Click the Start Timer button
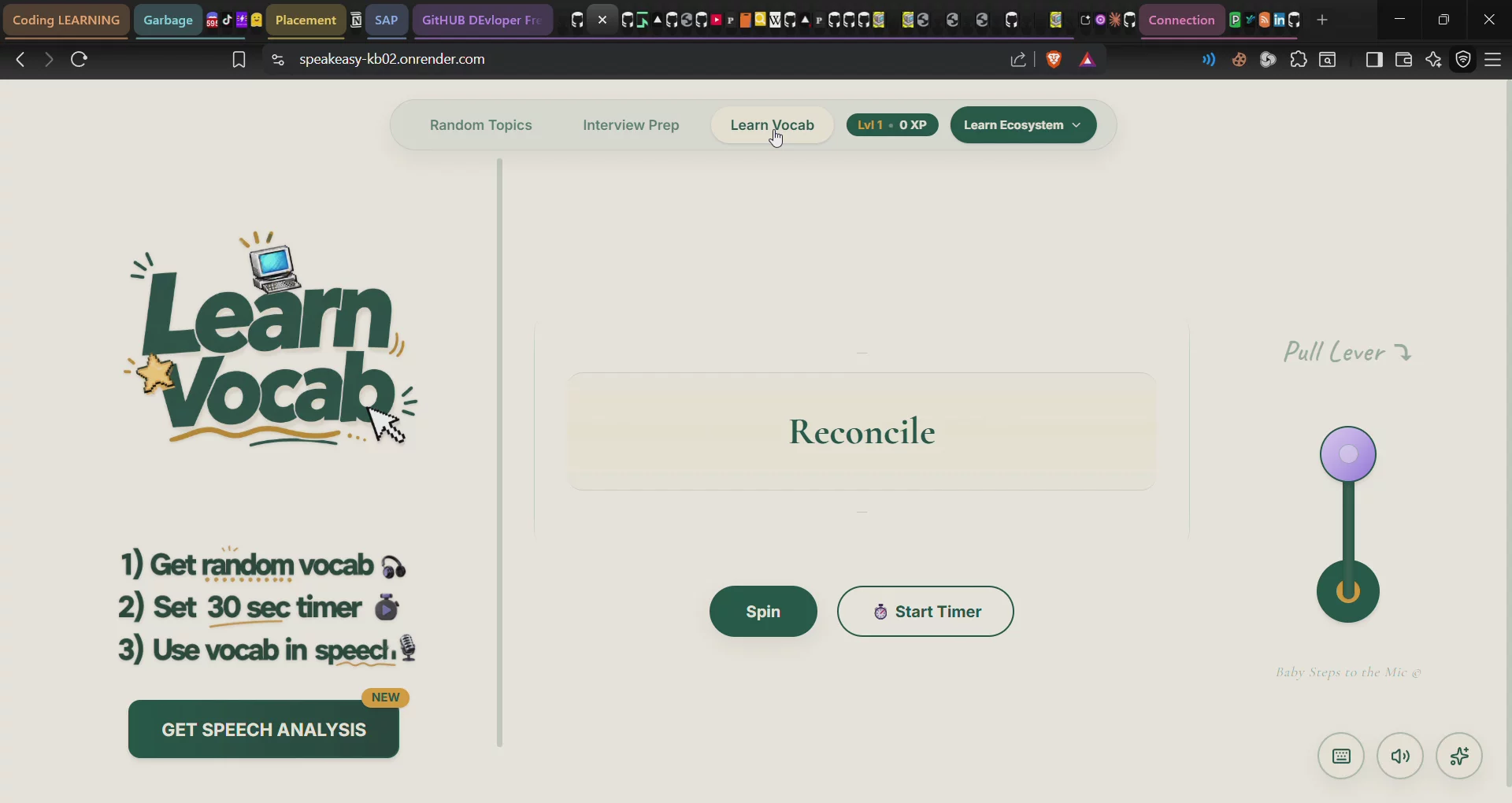 [x=925, y=612]
